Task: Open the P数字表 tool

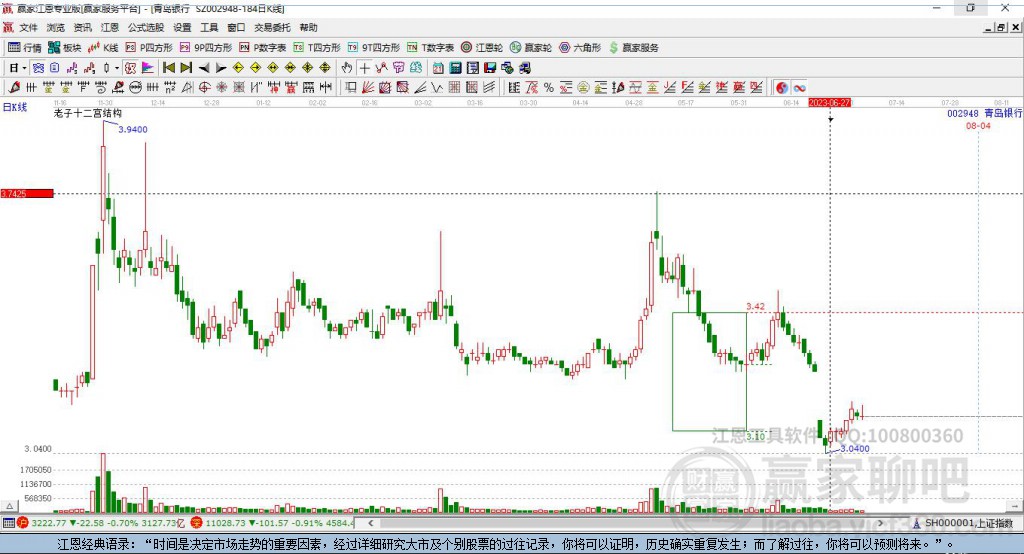Action: click(x=263, y=48)
